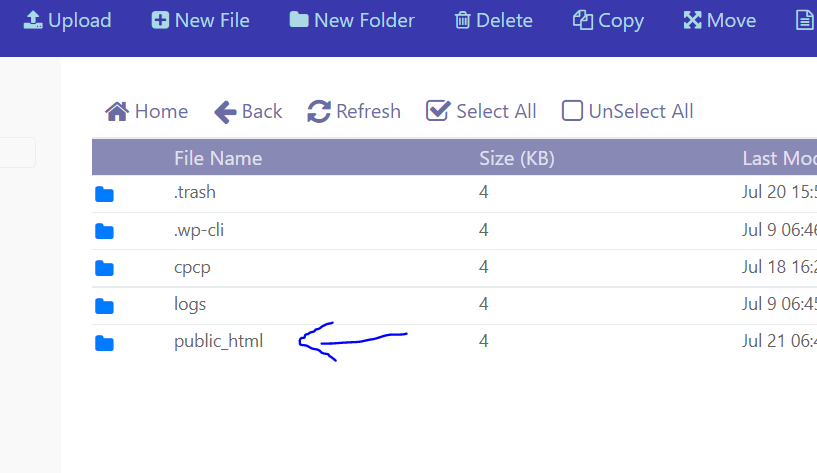Open the cpcp folder
Screen dimensions: 817x473
click(x=192, y=267)
